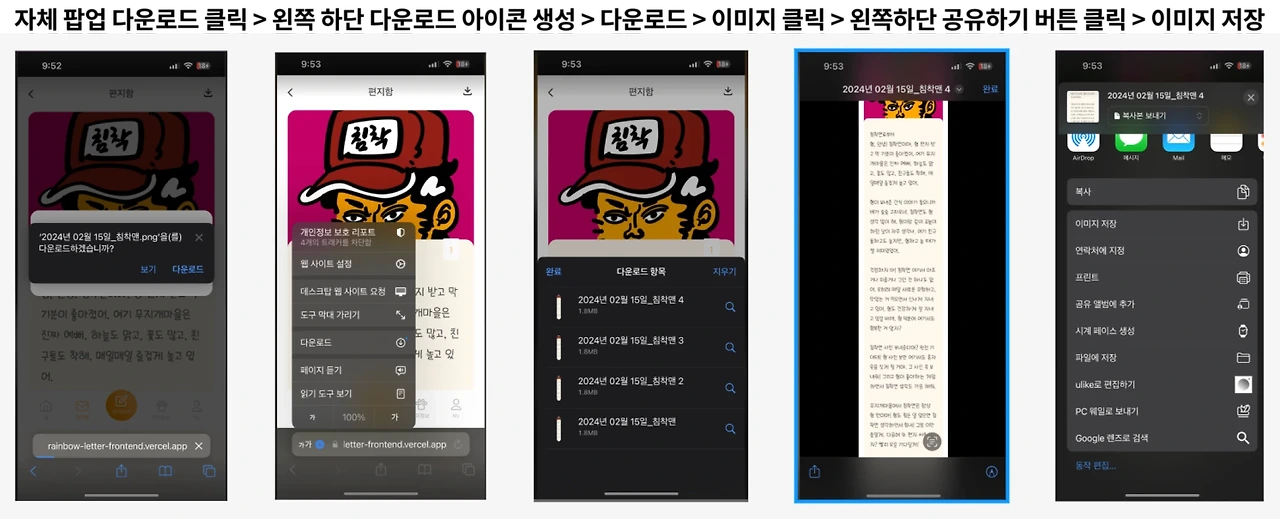Viewport: 1280px width, 519px height.
Task: Increase text size with large 가 button
Action: (394, 417)
